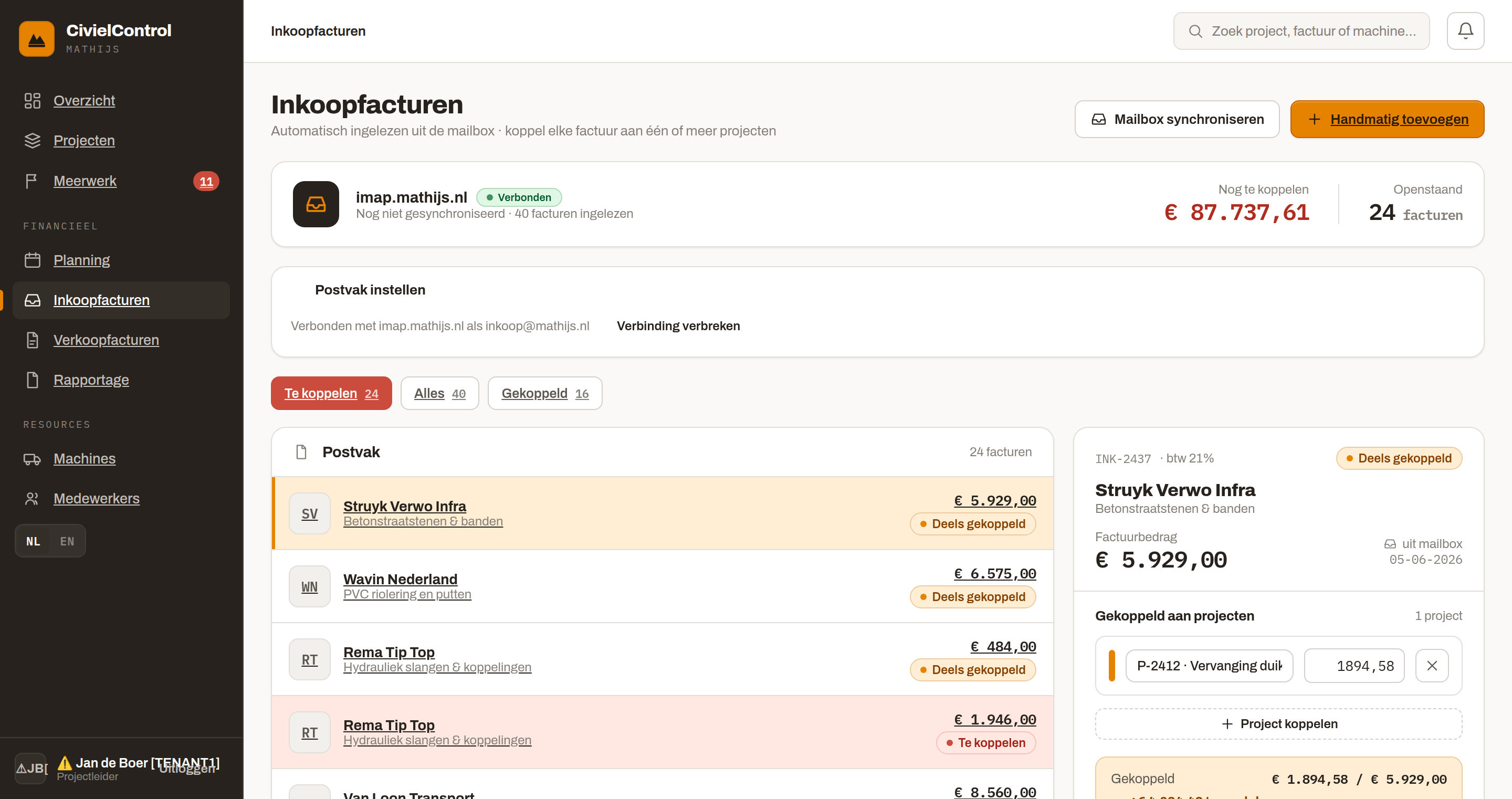Click the JB user avatar
The image size is (1512, 799).
coord(30,769)
